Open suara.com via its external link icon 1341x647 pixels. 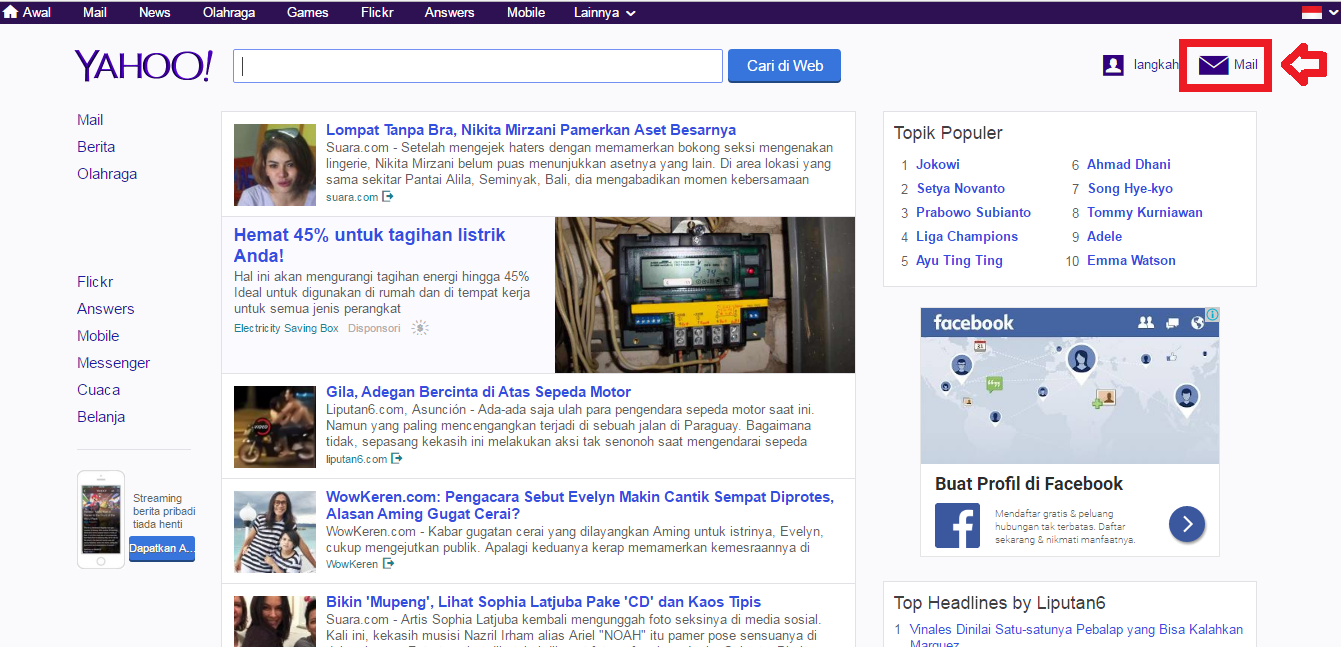coord(389,197)
